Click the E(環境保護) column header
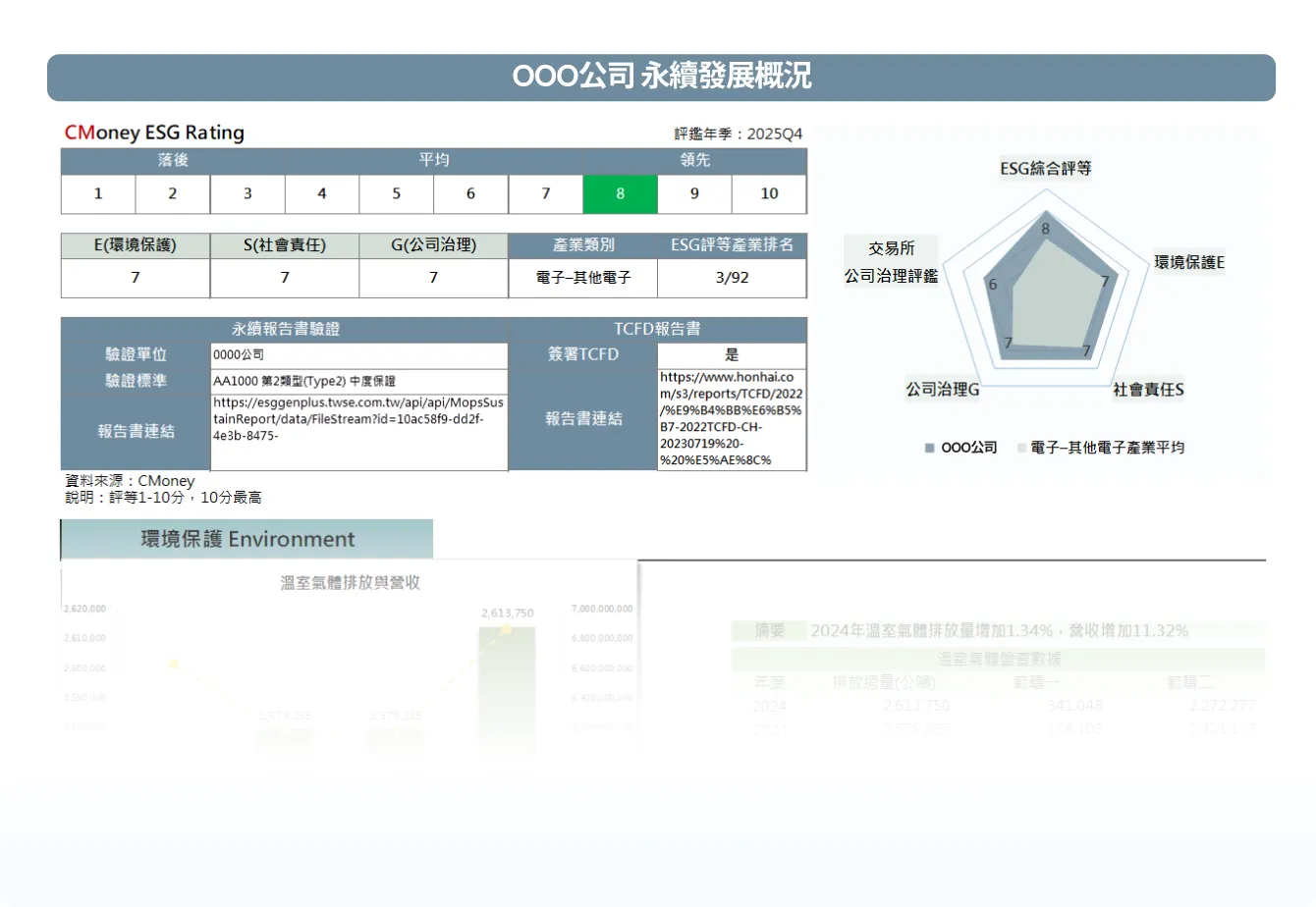The height and width of the screenshot is (907, 1316). 136,245
